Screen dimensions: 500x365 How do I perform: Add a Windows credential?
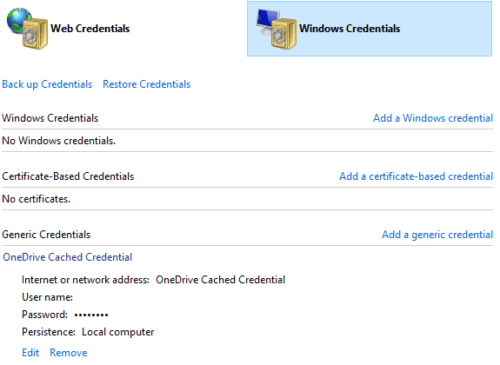(433, 118)
